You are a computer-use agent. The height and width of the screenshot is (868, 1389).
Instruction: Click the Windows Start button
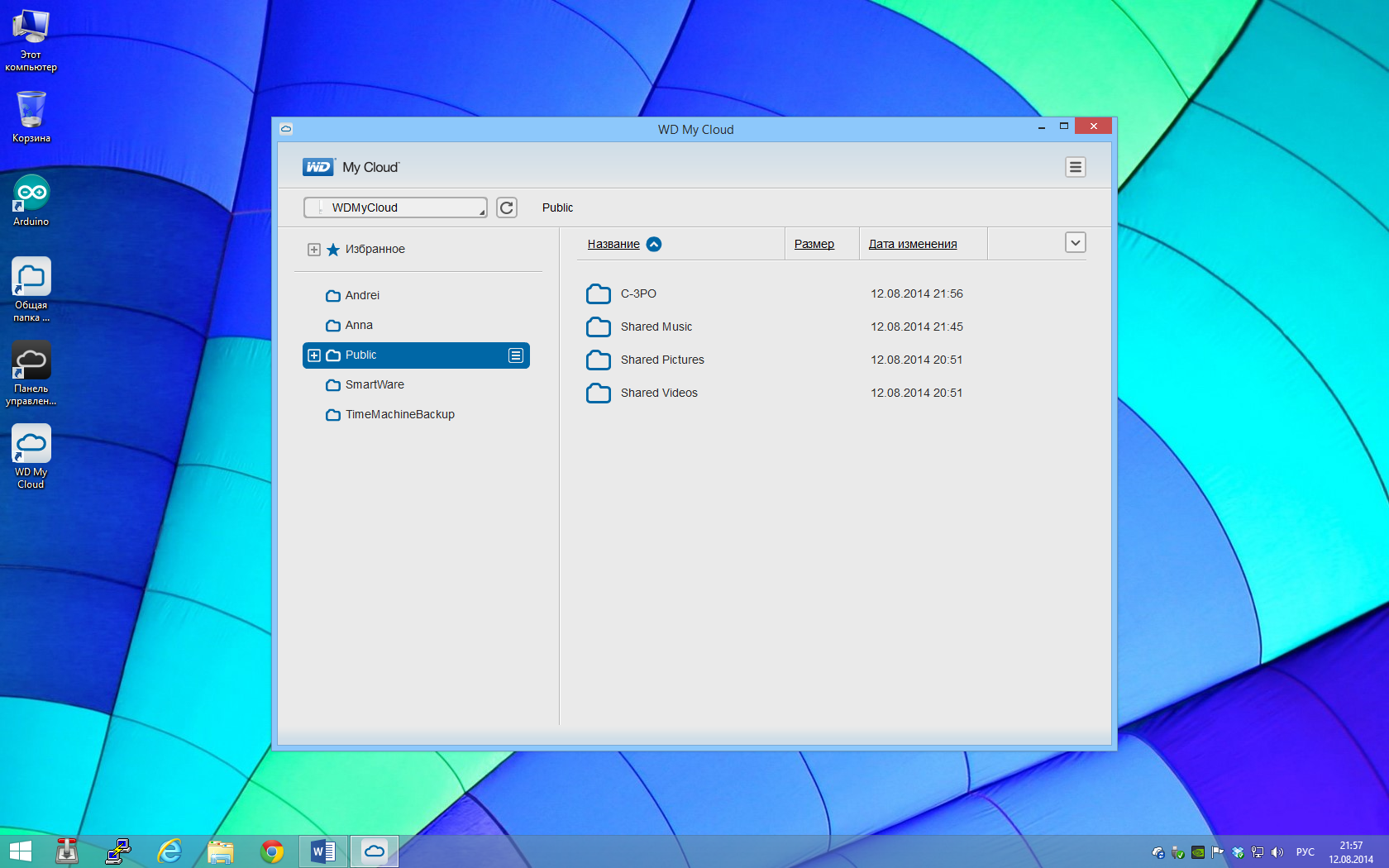click(x=20, y=851)
